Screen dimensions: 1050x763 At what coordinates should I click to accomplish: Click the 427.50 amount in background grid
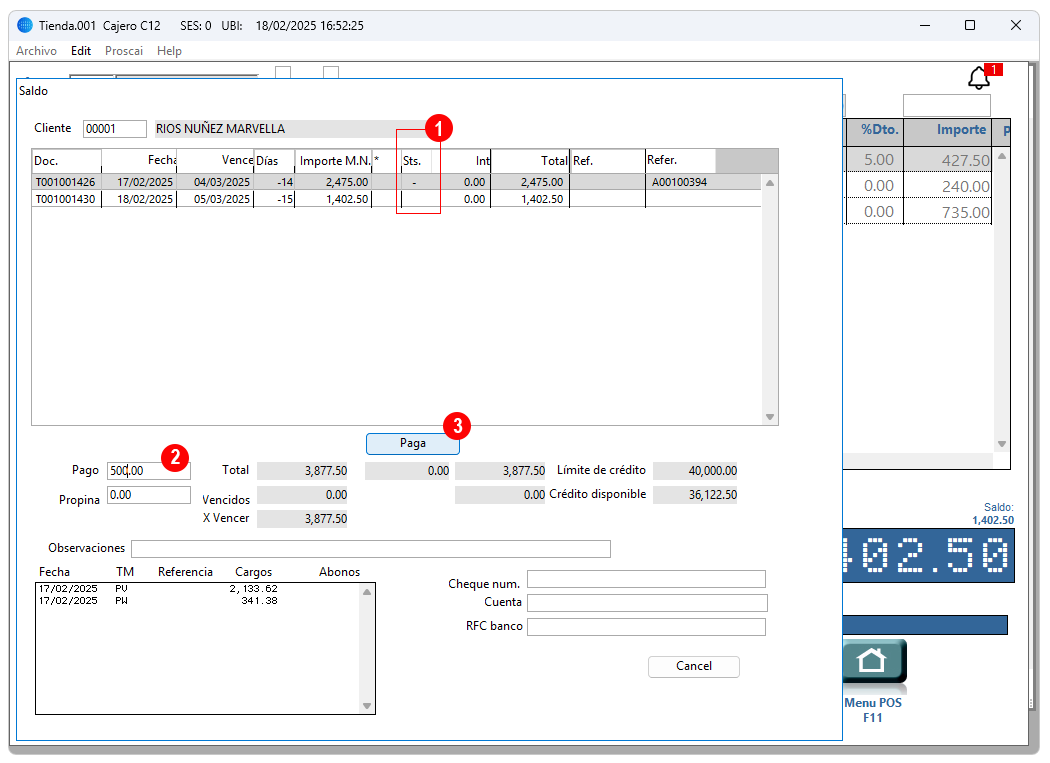click(x=965, y=161)
